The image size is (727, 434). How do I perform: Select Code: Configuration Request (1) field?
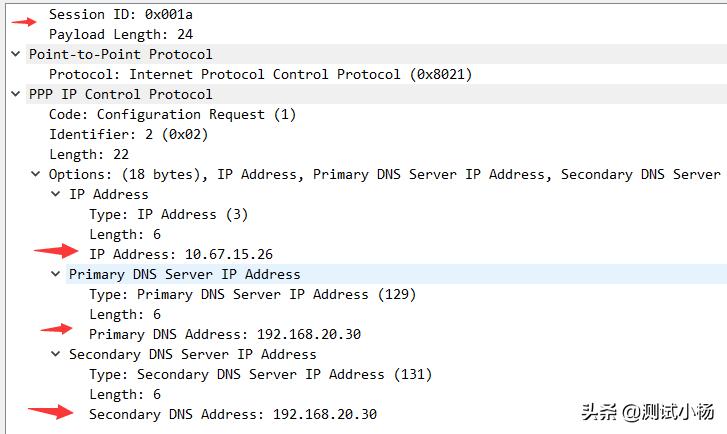(x=172, y=114)
